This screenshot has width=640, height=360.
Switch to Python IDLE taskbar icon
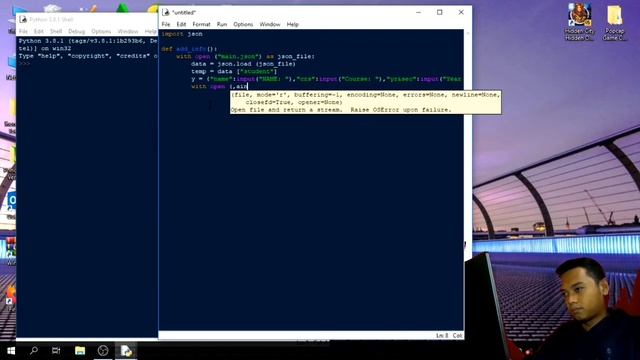(x=126, y=351)
